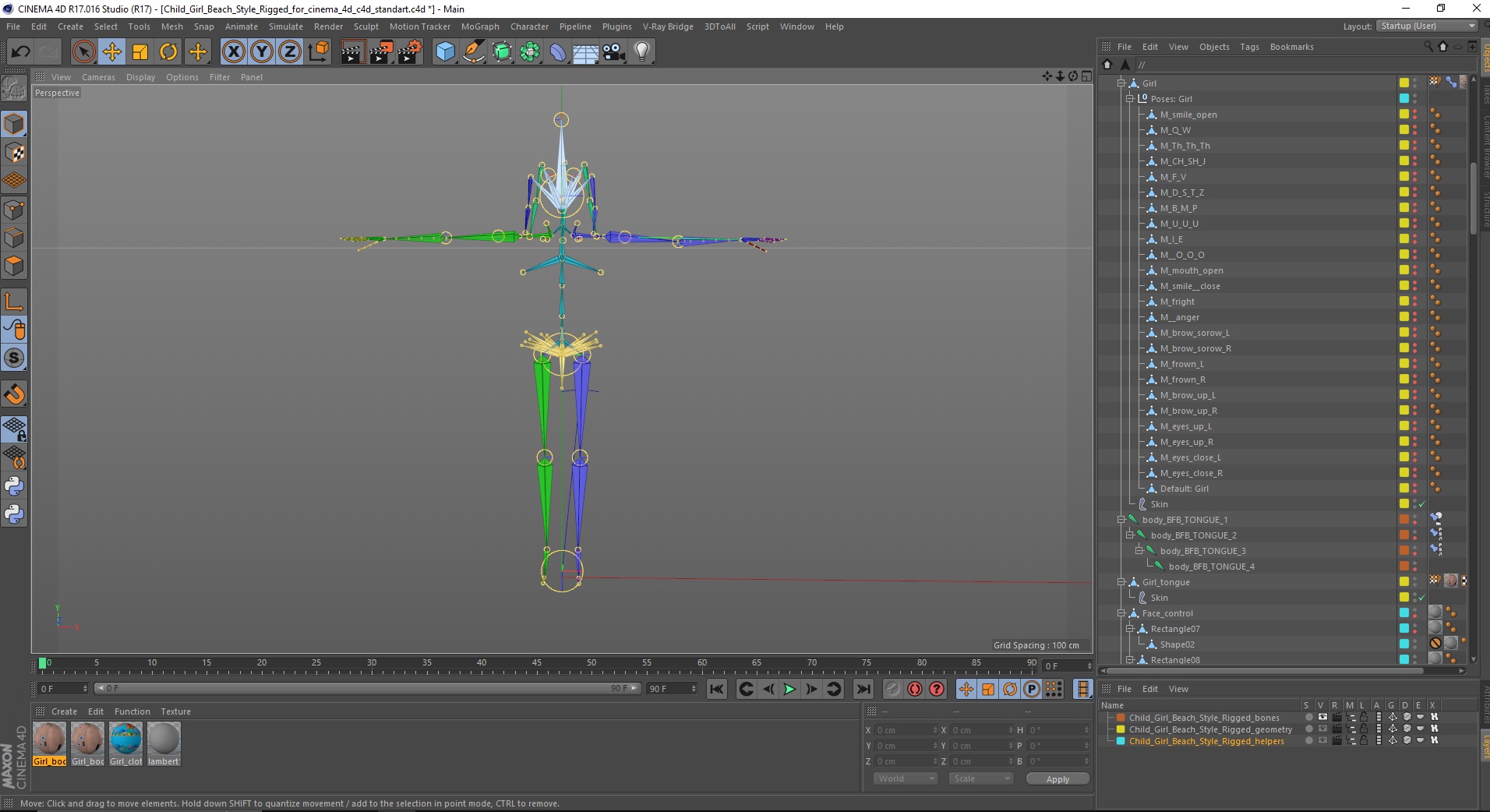Add a Camera object
The width and height of the screenshot is (1490, 812).
pyautogui.click(x=614, y=52)
